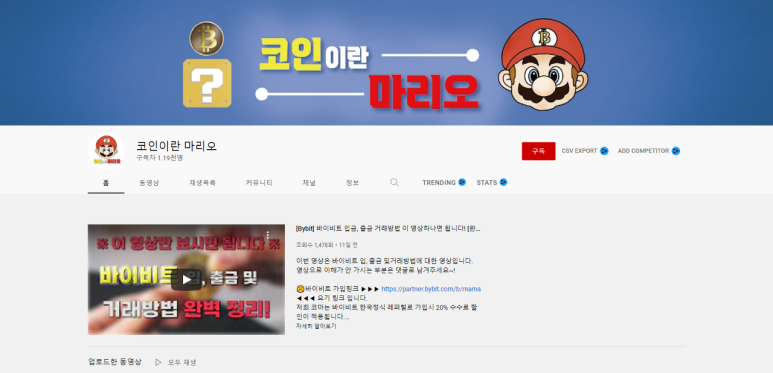773x373 pixels.
Task: Click the blue icon beside TRENDING
Action: [462, 182]
